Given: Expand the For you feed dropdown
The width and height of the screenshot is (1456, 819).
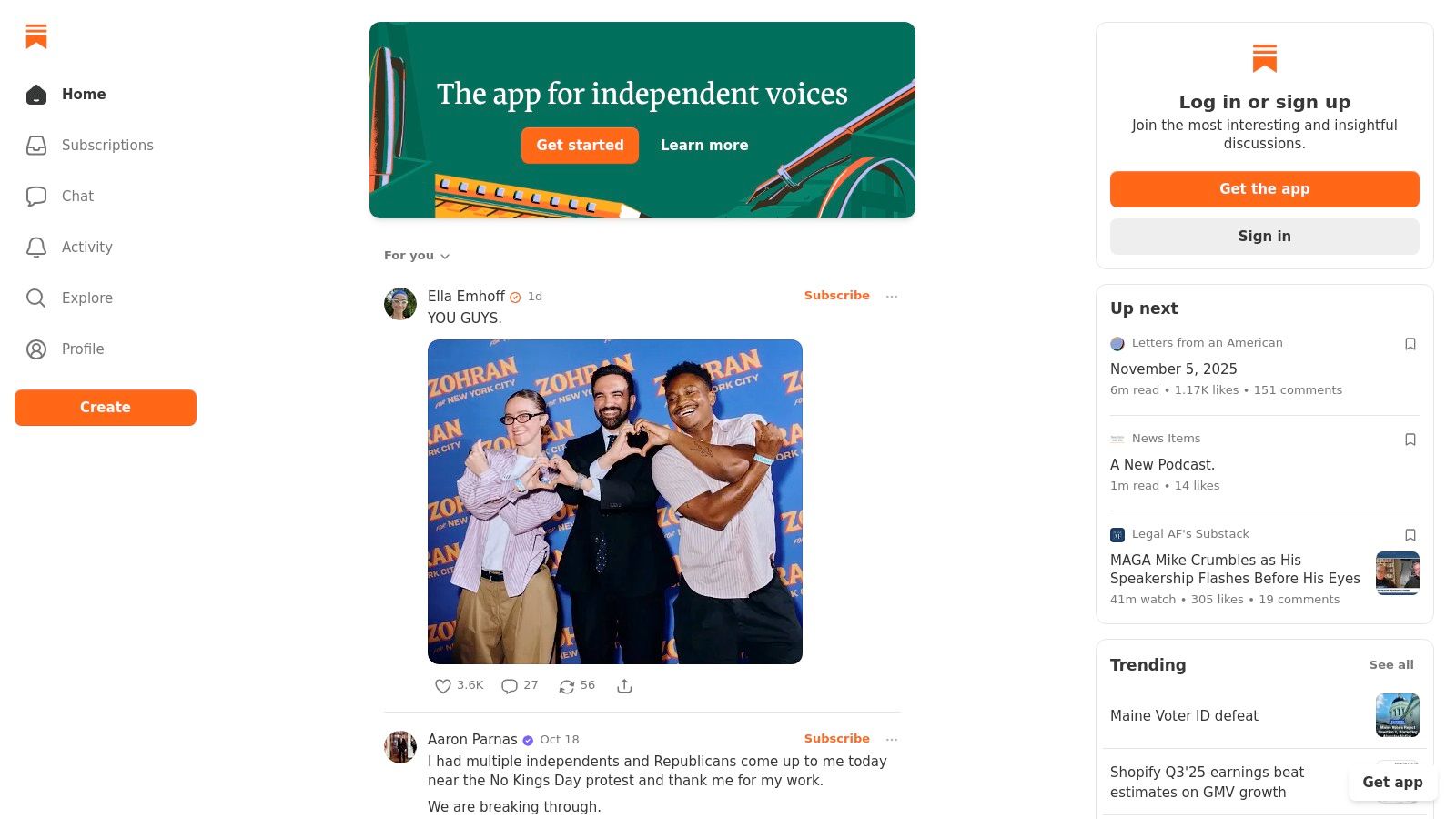Looking at the screenshot, I should pos(417,256).
